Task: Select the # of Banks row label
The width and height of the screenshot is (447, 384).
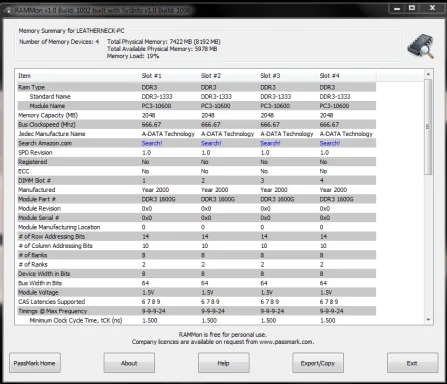Action: tap(33, 255)
